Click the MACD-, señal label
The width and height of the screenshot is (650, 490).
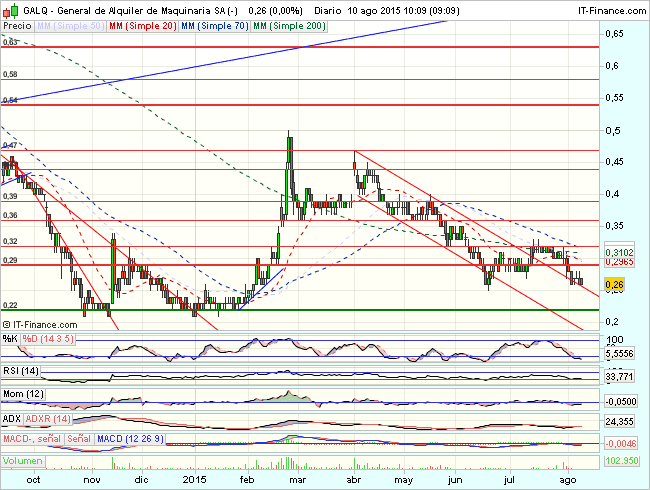32,439
